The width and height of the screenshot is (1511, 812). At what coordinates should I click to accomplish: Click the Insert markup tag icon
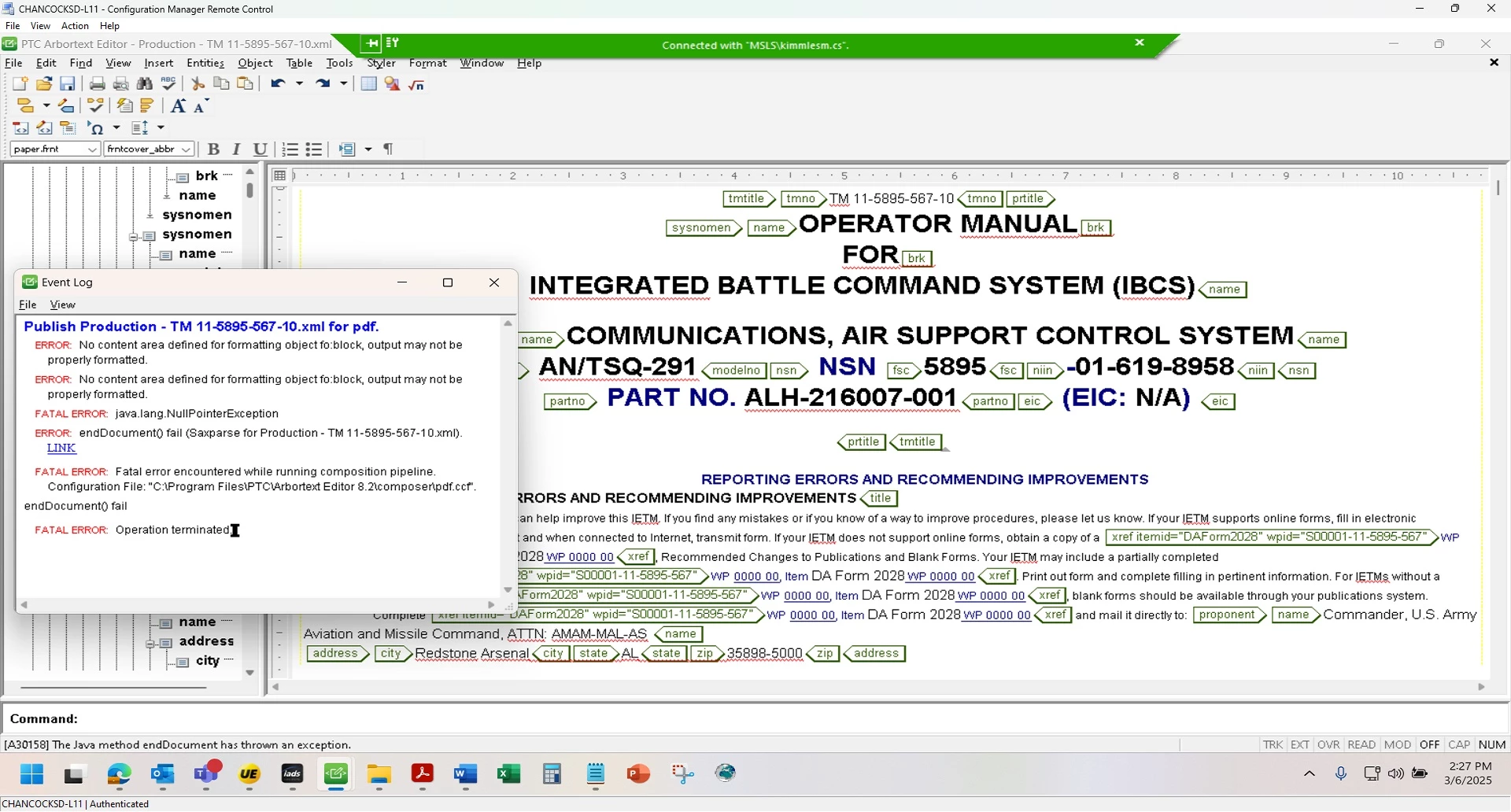pyautogui.click(x=25, y=106)
